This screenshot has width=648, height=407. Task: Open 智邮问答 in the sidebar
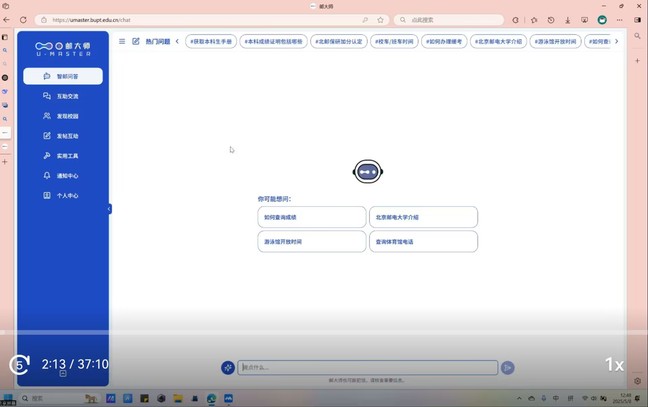point(63,76)
